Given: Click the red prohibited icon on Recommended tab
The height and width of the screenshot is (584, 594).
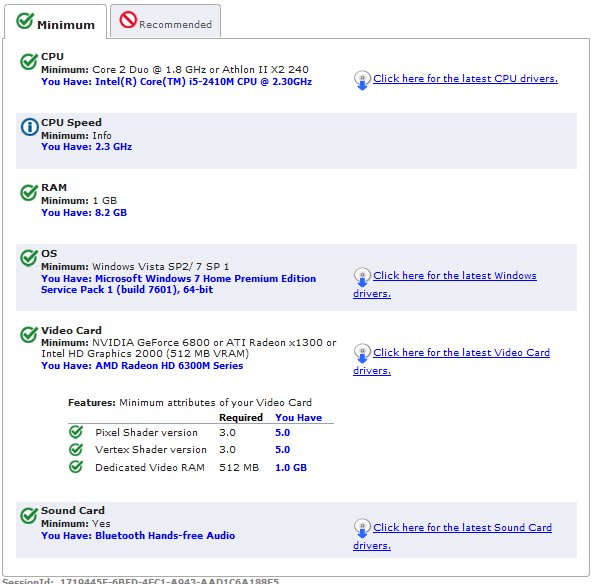Looking at the screenshot, I should click(128, 20).
